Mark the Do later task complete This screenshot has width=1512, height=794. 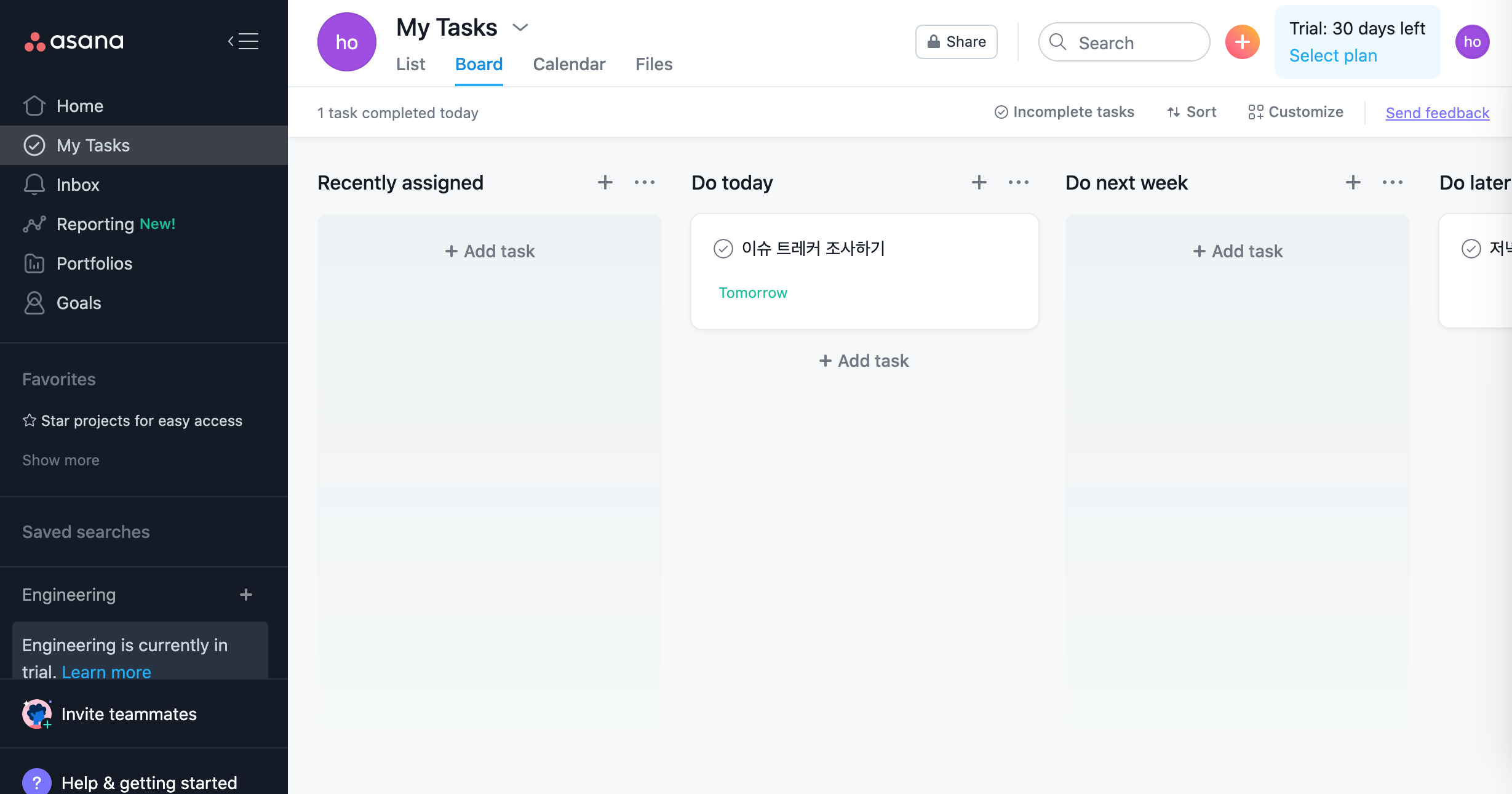(1471, 249)
